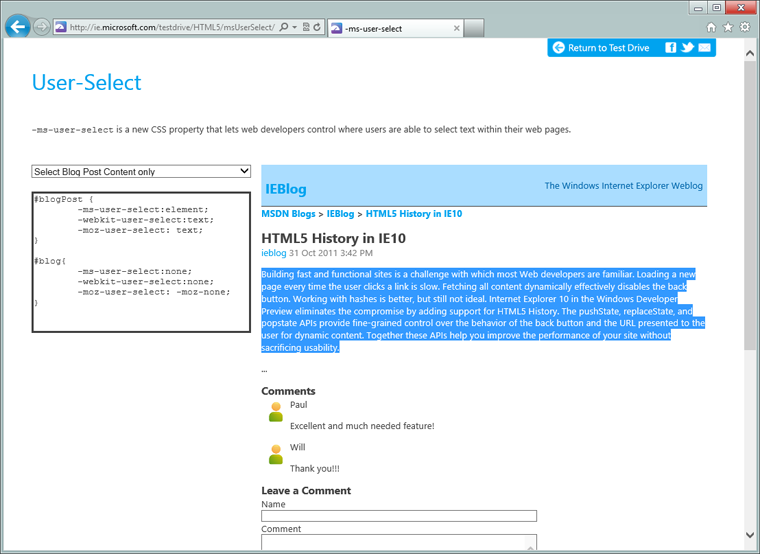Click the site favicon in address bar

click(61, 27)
